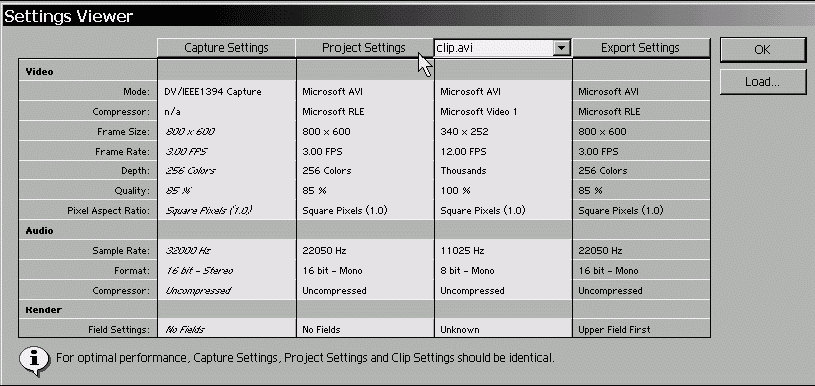Open the clip.avi dropdown arrow
The height and width of the screenshot is (386, 815).
(x=560, y=48)
